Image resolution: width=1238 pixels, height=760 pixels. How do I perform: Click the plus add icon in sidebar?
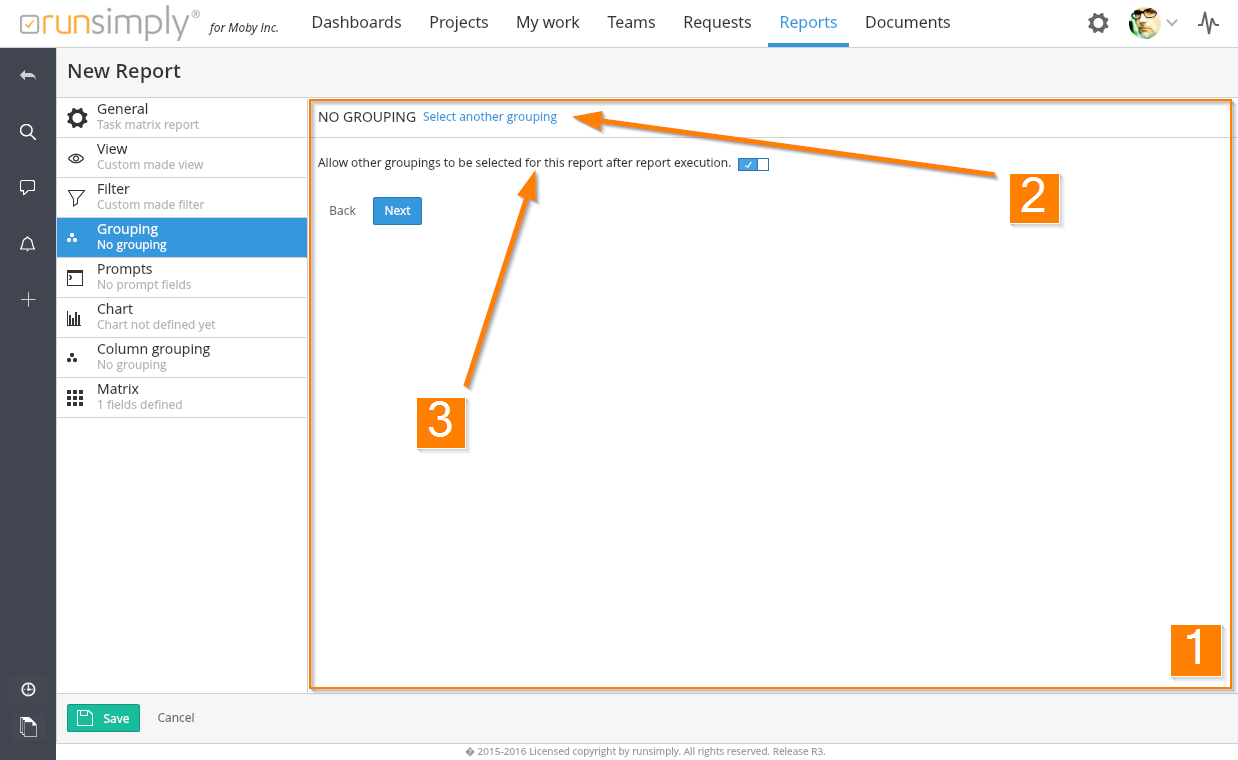point(28,300)
